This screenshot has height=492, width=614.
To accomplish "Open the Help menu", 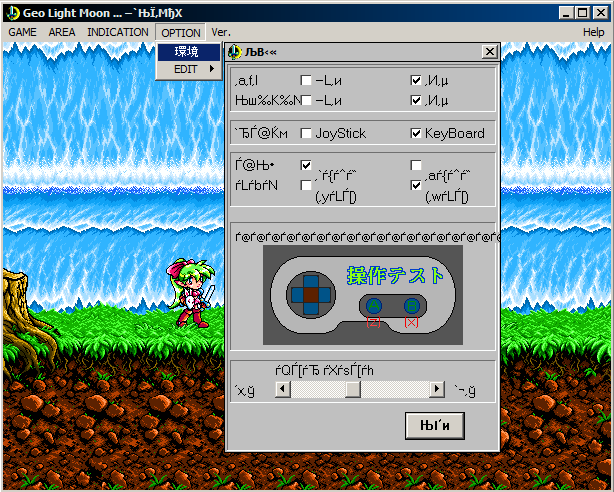I will [x=593, y=32].
